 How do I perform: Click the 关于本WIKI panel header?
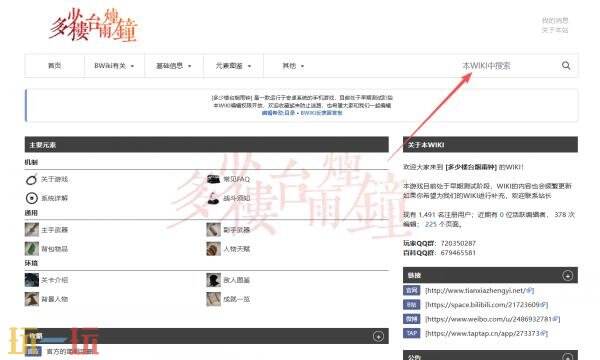490,145
